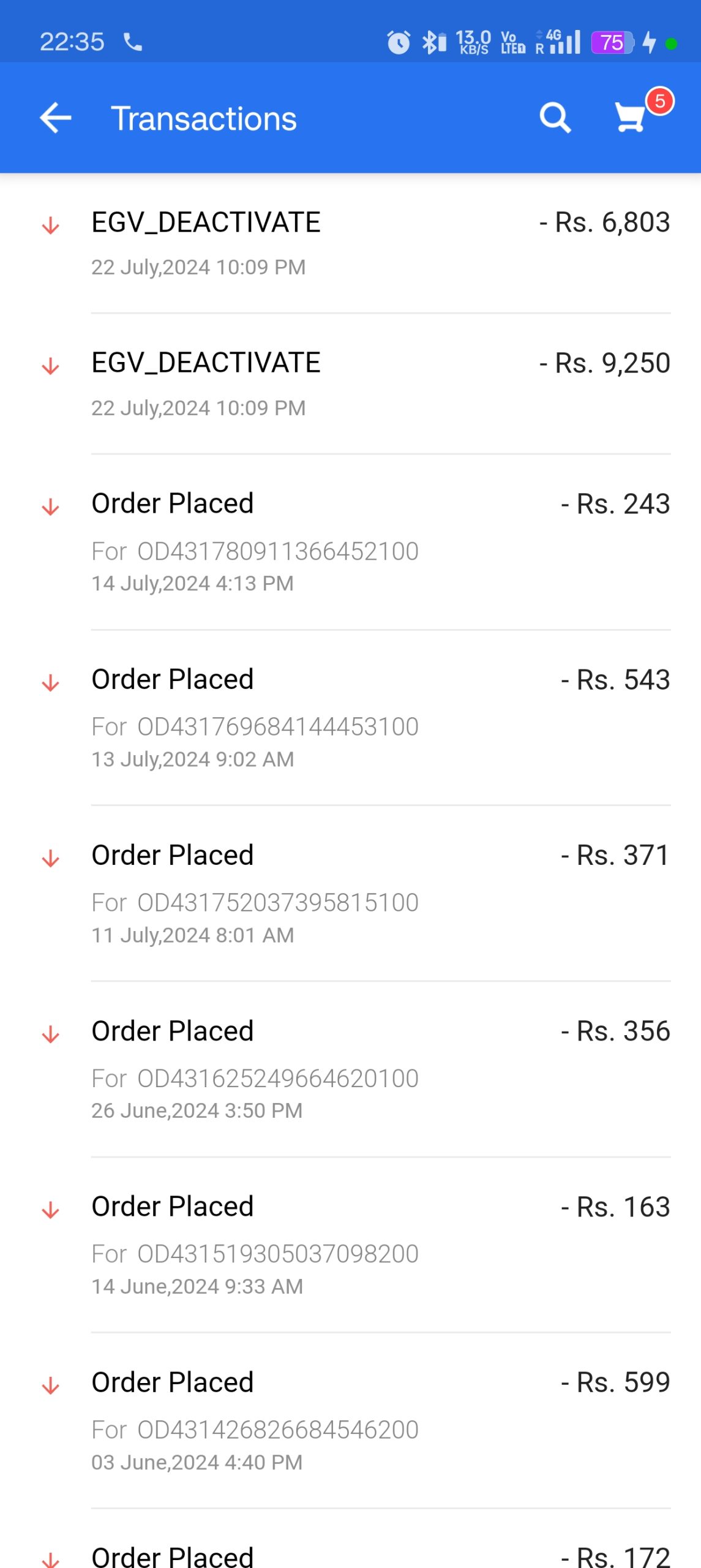This screenshot has height=1568, width=701.
Task: Tap the Transactions page title
Action: click(203, 119)
